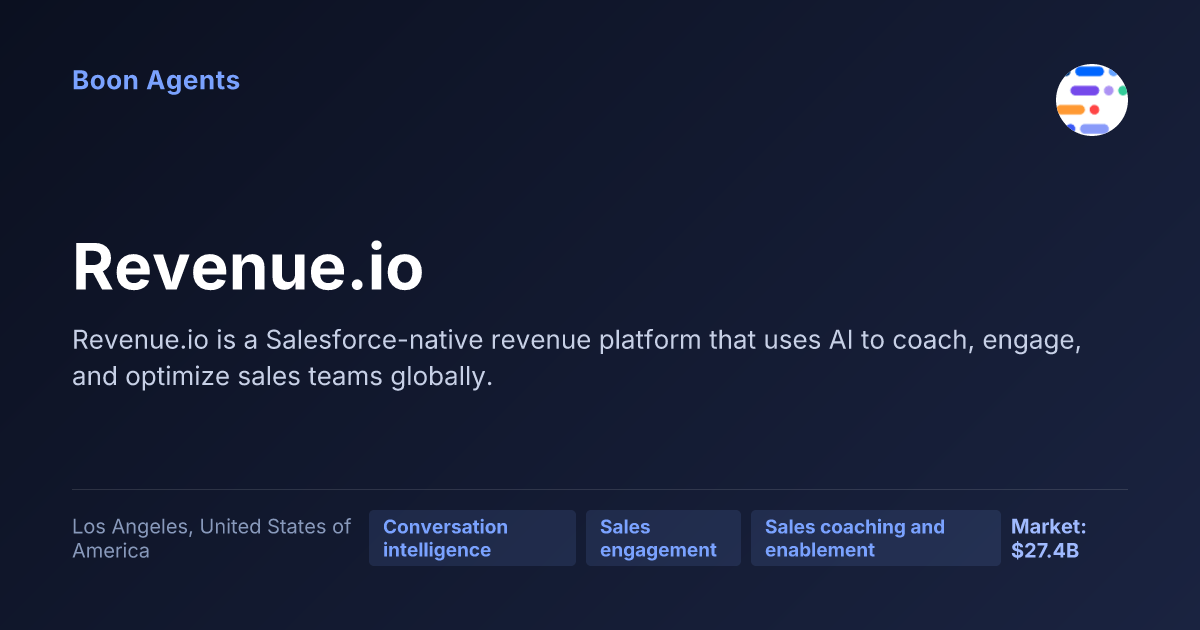Click the Boon Agents brand link
The image size is (1200, 630).
coord(156,81)
